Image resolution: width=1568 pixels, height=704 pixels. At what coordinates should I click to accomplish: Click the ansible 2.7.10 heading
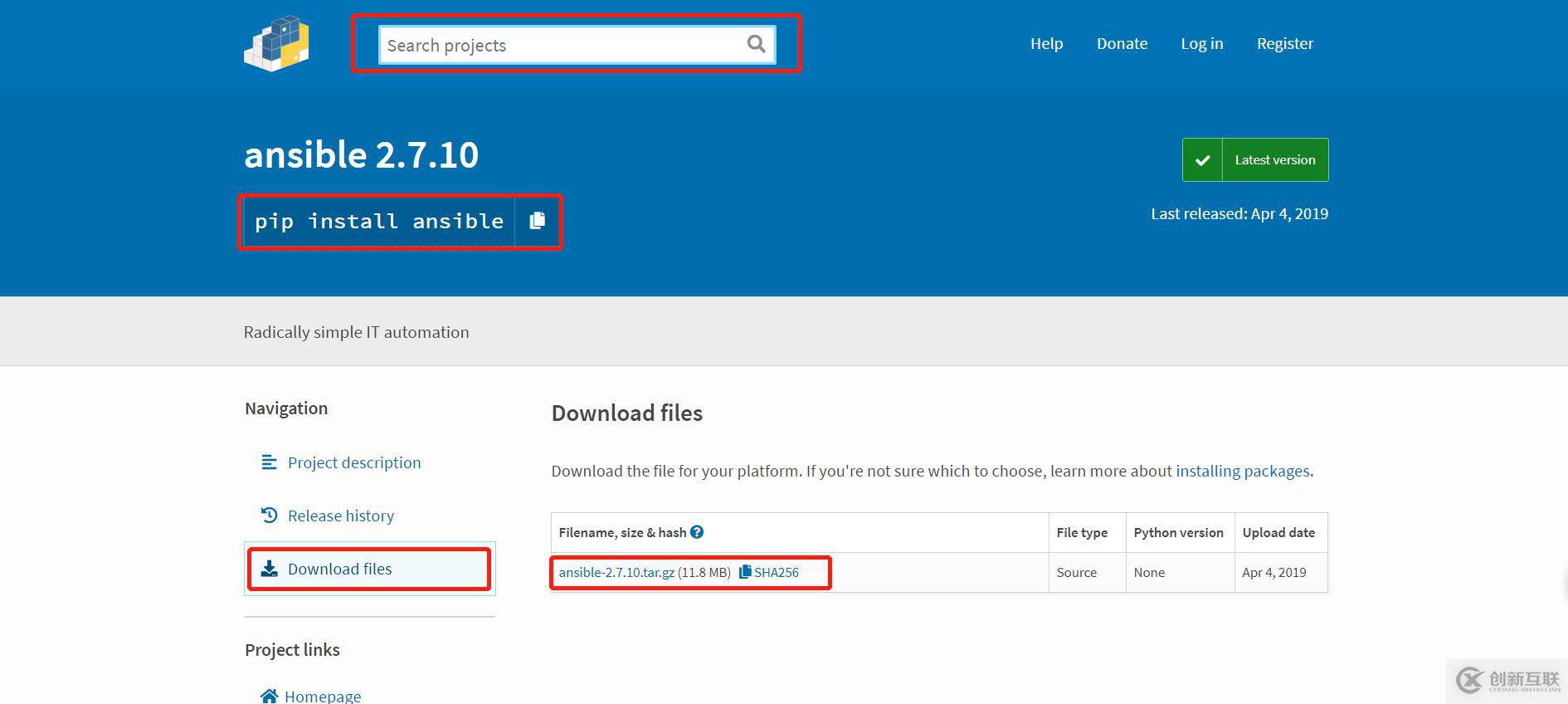coord(362,154)
